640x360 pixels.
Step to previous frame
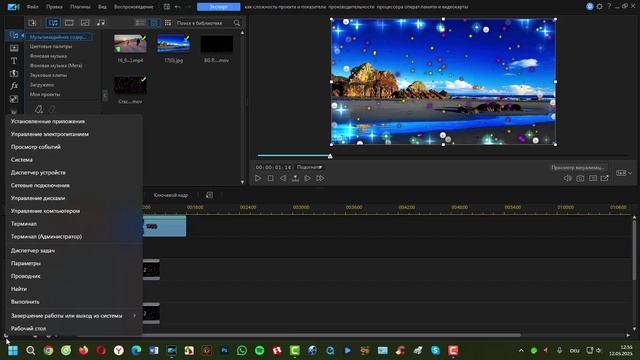coord(282,178)
